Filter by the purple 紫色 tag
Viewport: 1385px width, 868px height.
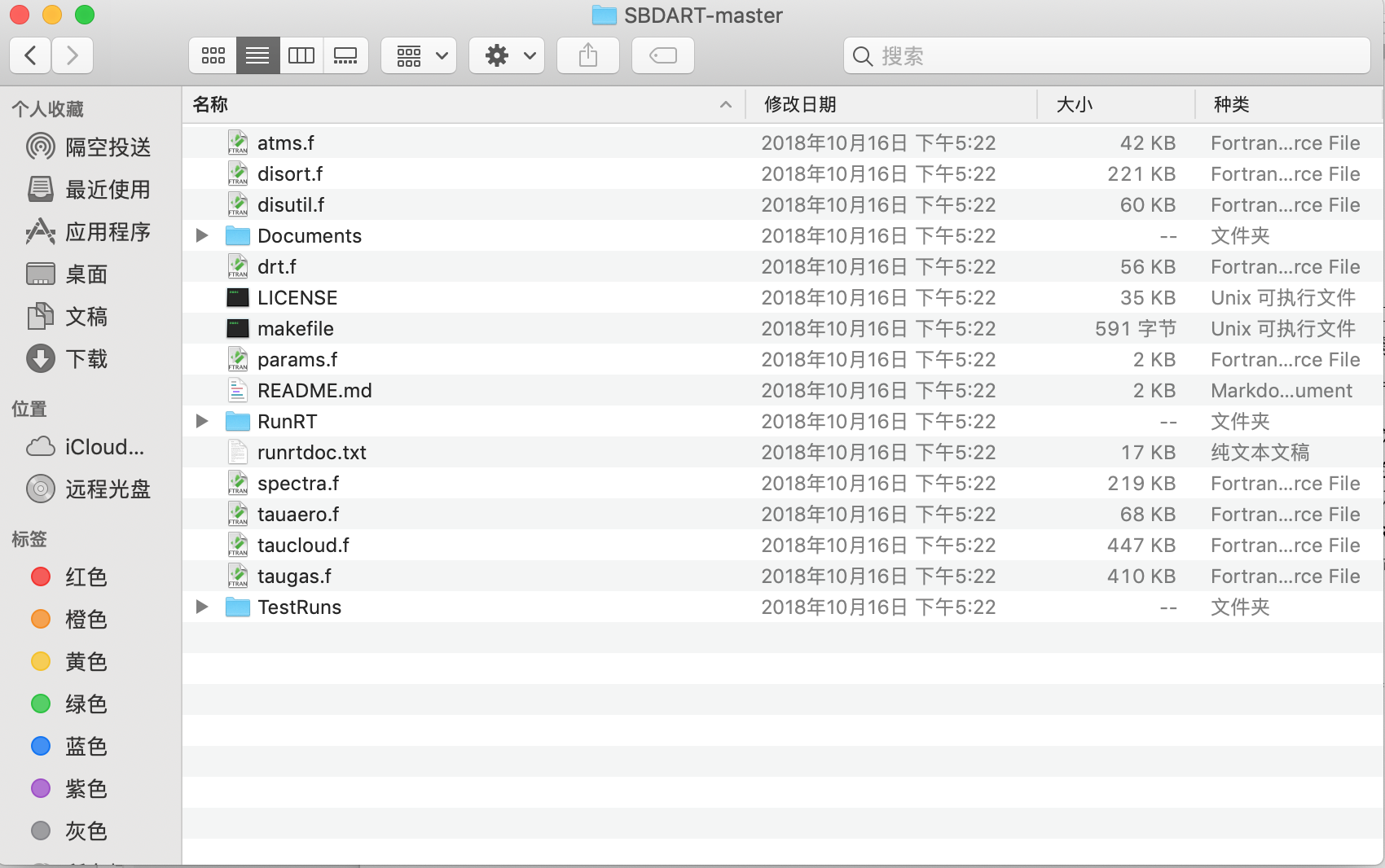68,789
